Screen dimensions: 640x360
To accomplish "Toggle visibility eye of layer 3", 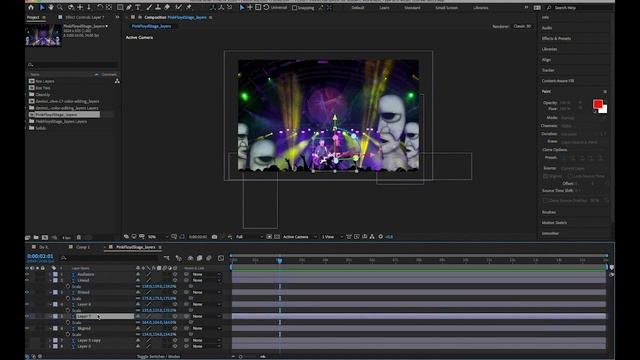I will coord(27,292).
